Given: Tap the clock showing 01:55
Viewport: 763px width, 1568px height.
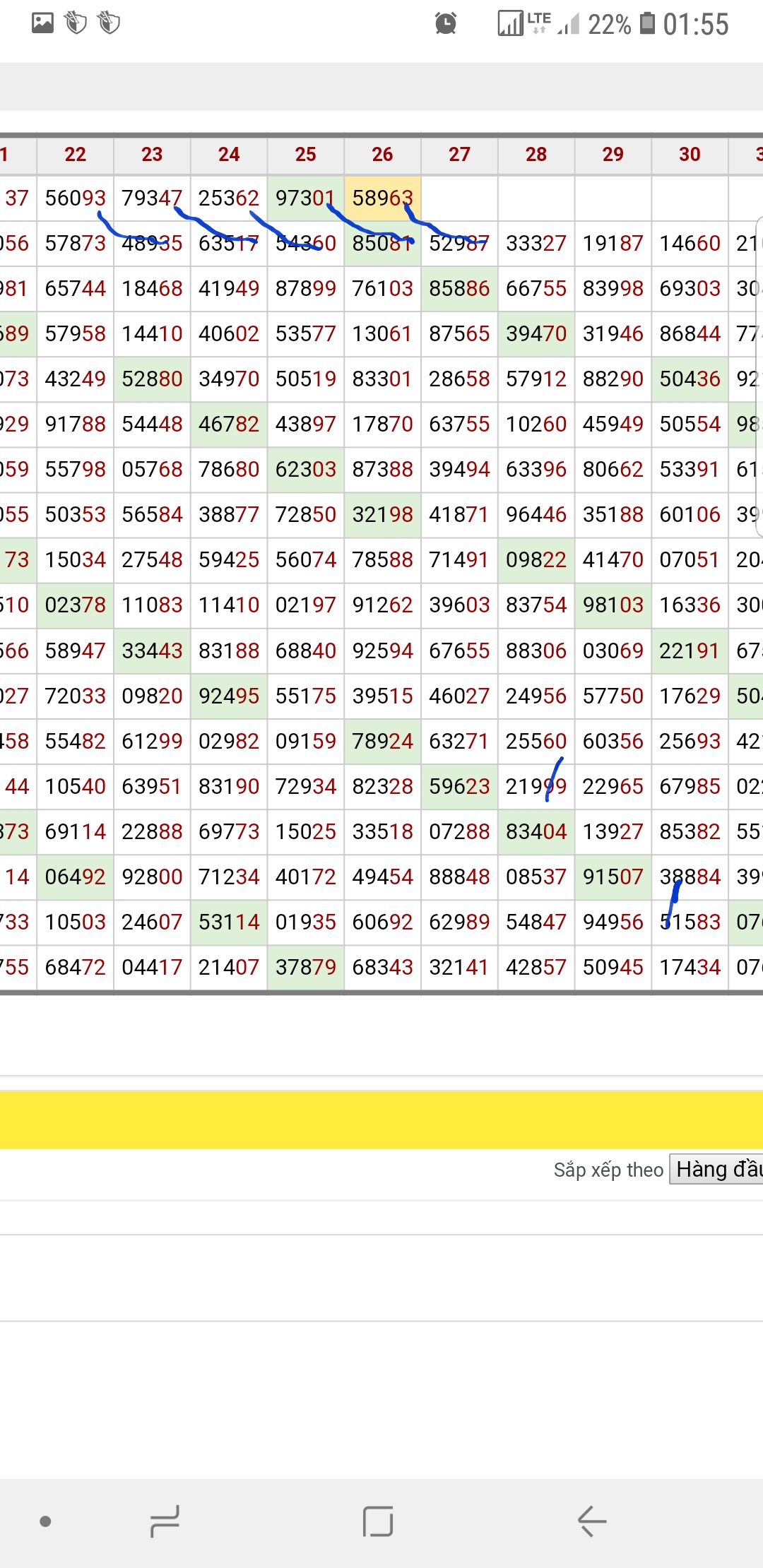Looking at the screenshot, I should pyautogui.click(x=695, y=24).
